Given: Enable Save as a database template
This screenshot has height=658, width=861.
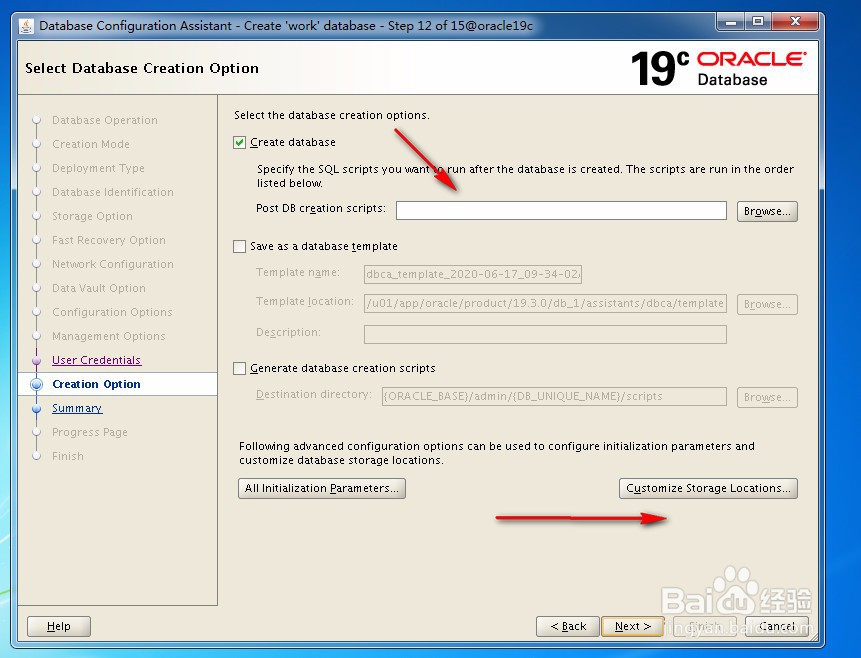Looking at the screenshot, I should coord(239,247).
